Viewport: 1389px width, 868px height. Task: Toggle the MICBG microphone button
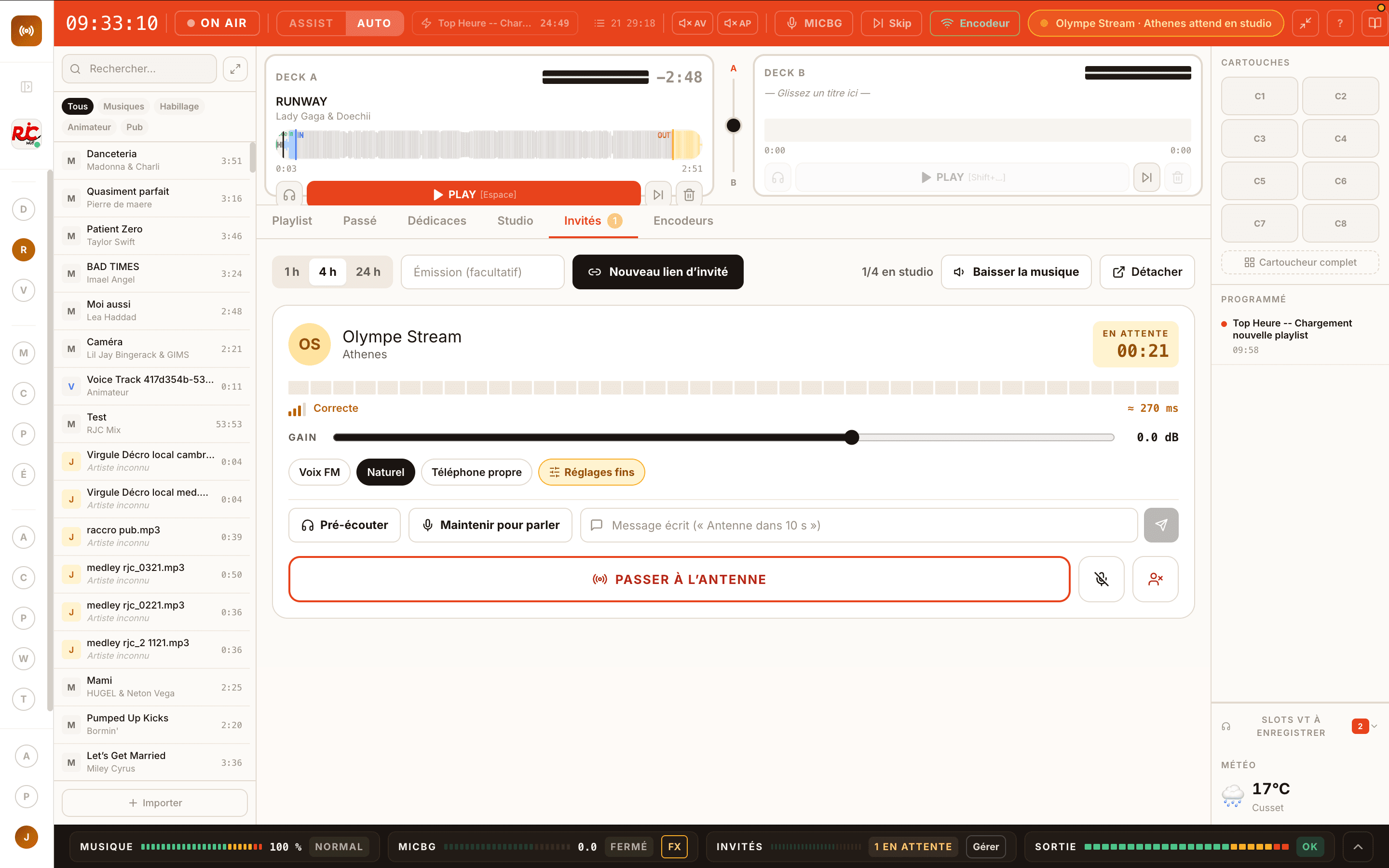[x=814, y=23]
